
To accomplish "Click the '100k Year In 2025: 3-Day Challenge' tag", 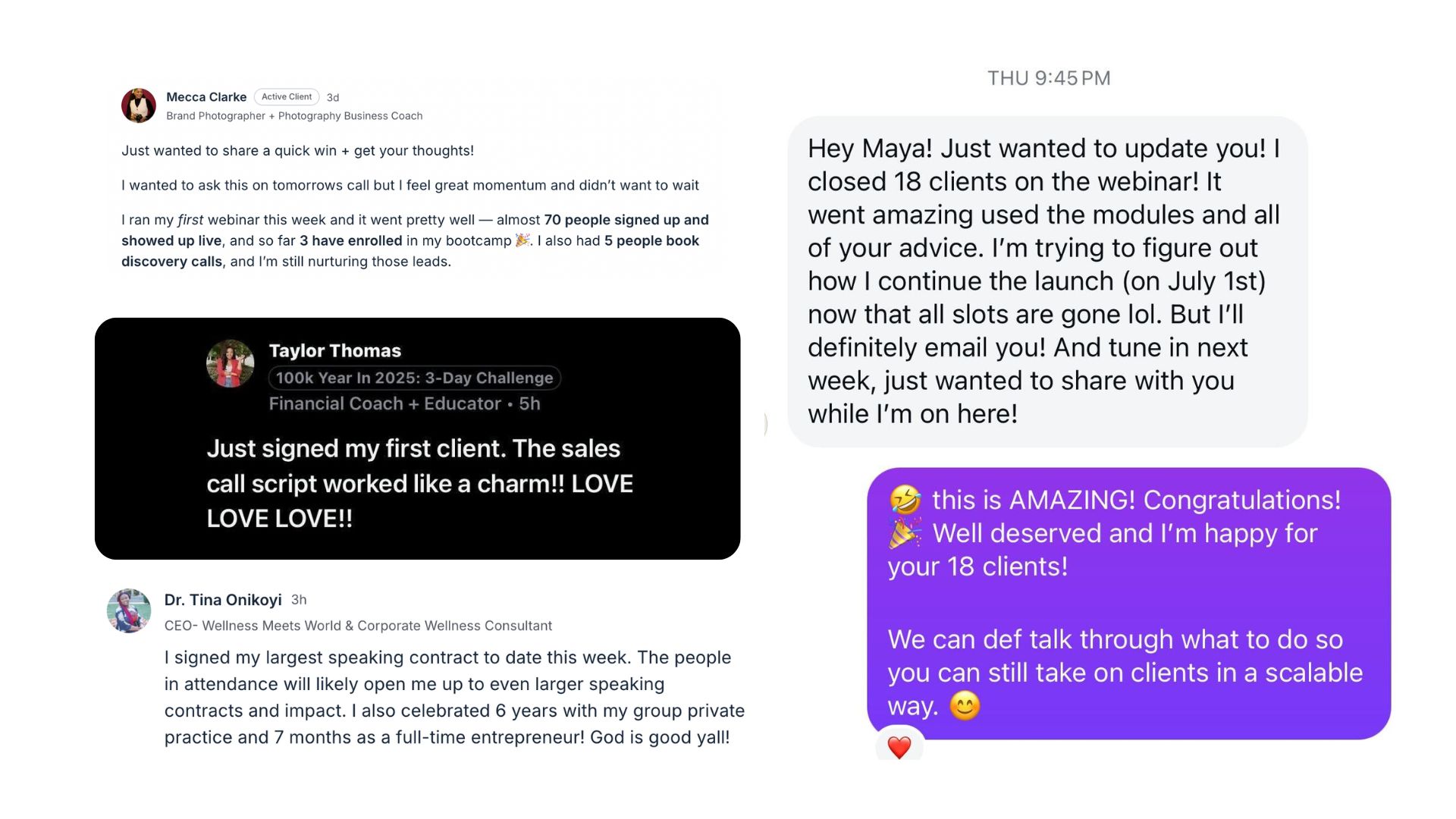I will click(414, 378).
